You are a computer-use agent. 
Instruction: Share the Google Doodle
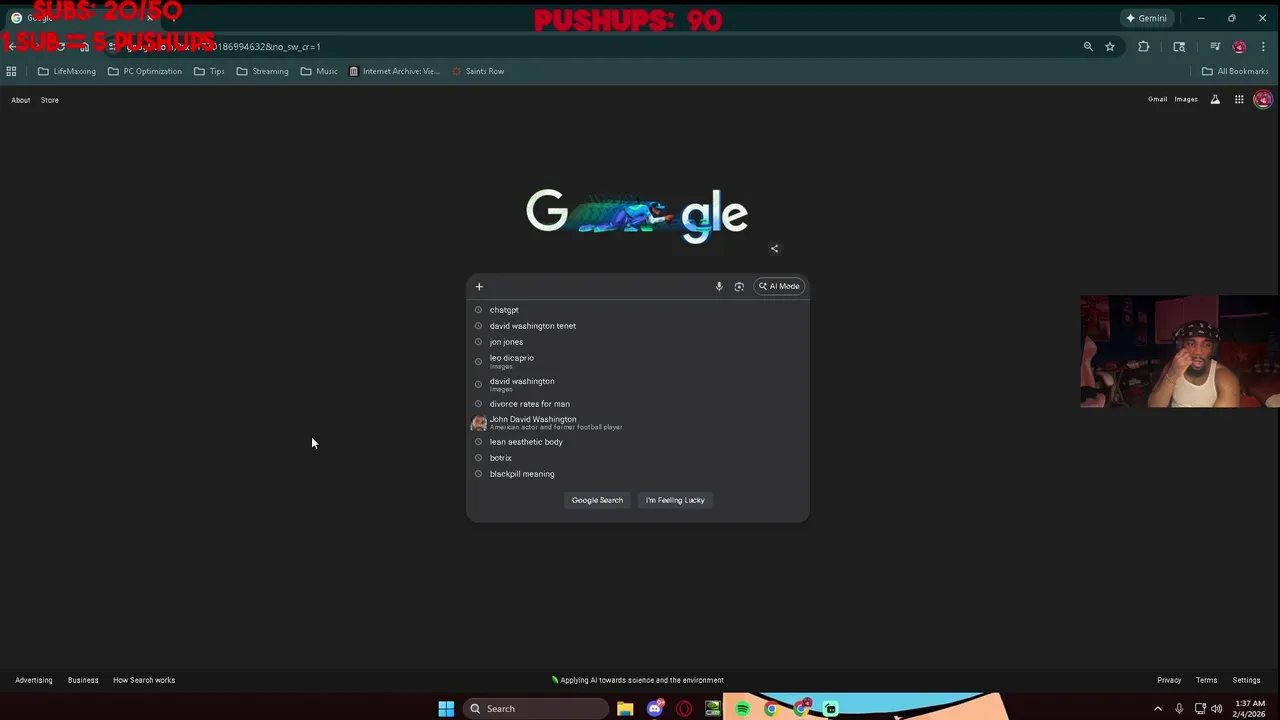pos(774,249)
